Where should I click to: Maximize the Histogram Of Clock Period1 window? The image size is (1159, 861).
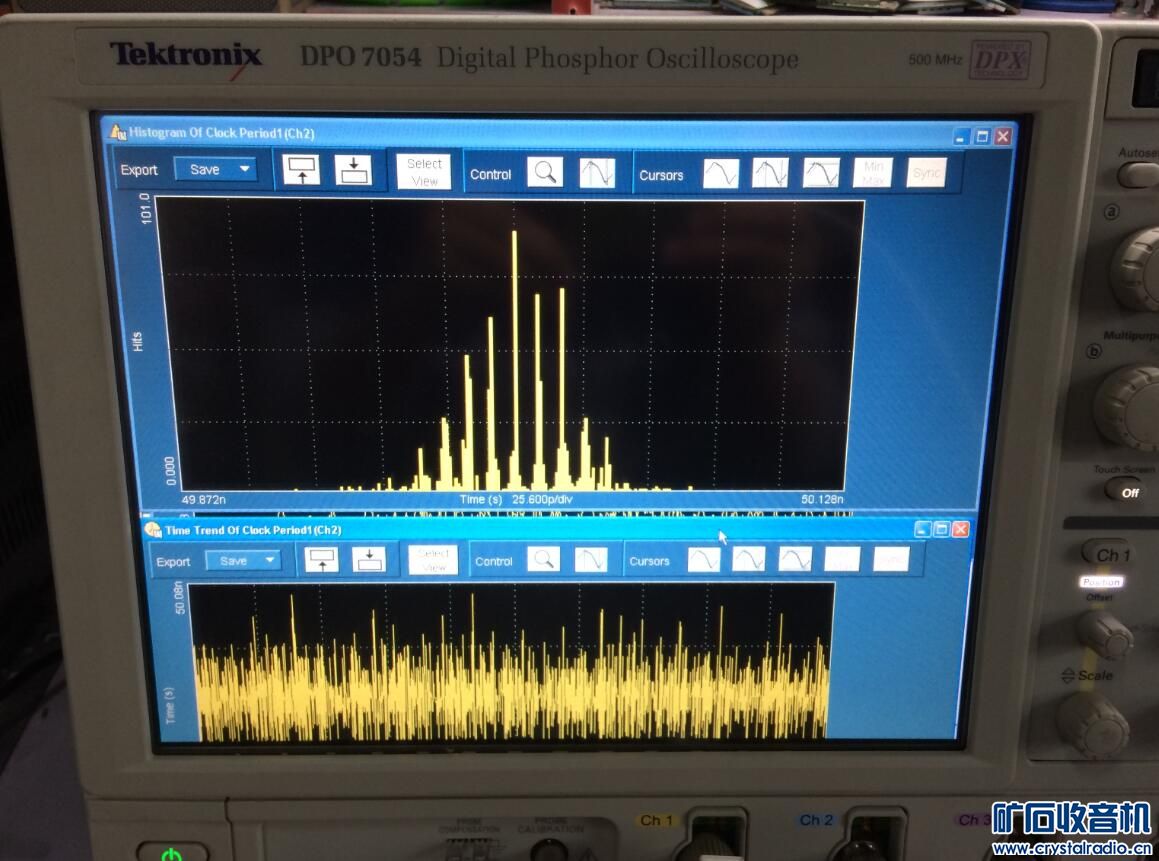982,137
